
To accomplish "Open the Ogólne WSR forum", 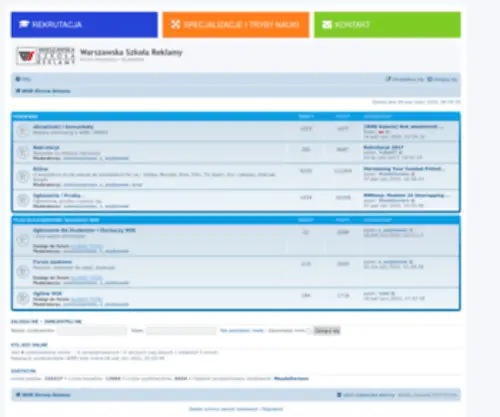I will pyautogui.click(x=47, y=294).
